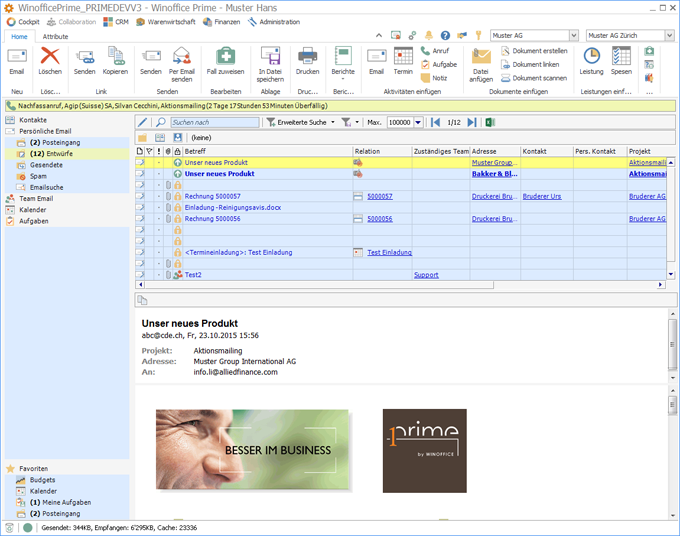Insert a Notiz activity
The image size is (680, 536).
click(x=434, y=78)
